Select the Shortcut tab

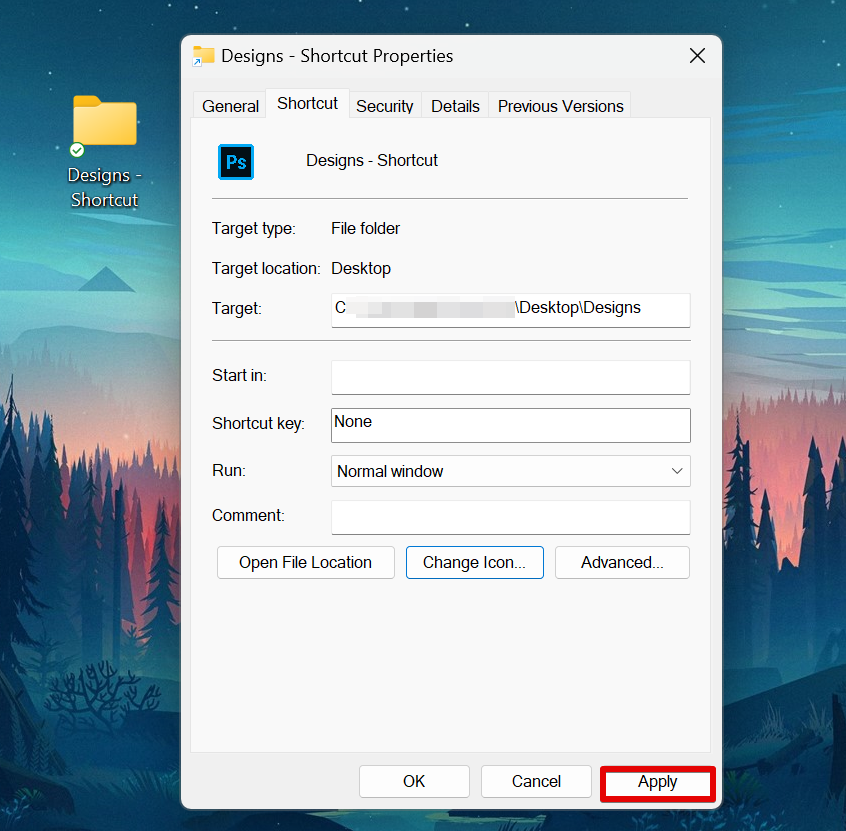307,104
